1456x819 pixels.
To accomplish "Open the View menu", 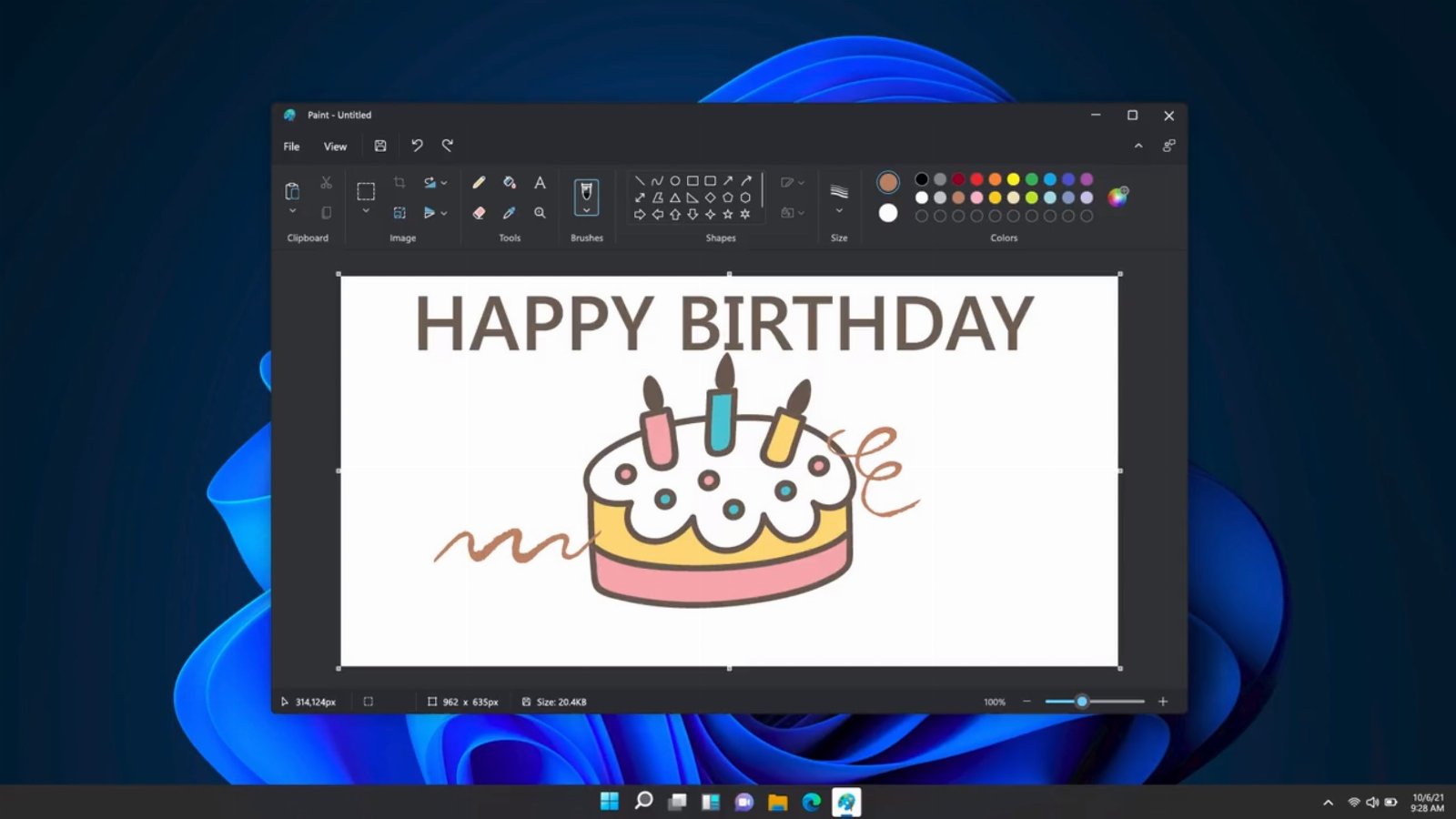I will click(335, 147).
